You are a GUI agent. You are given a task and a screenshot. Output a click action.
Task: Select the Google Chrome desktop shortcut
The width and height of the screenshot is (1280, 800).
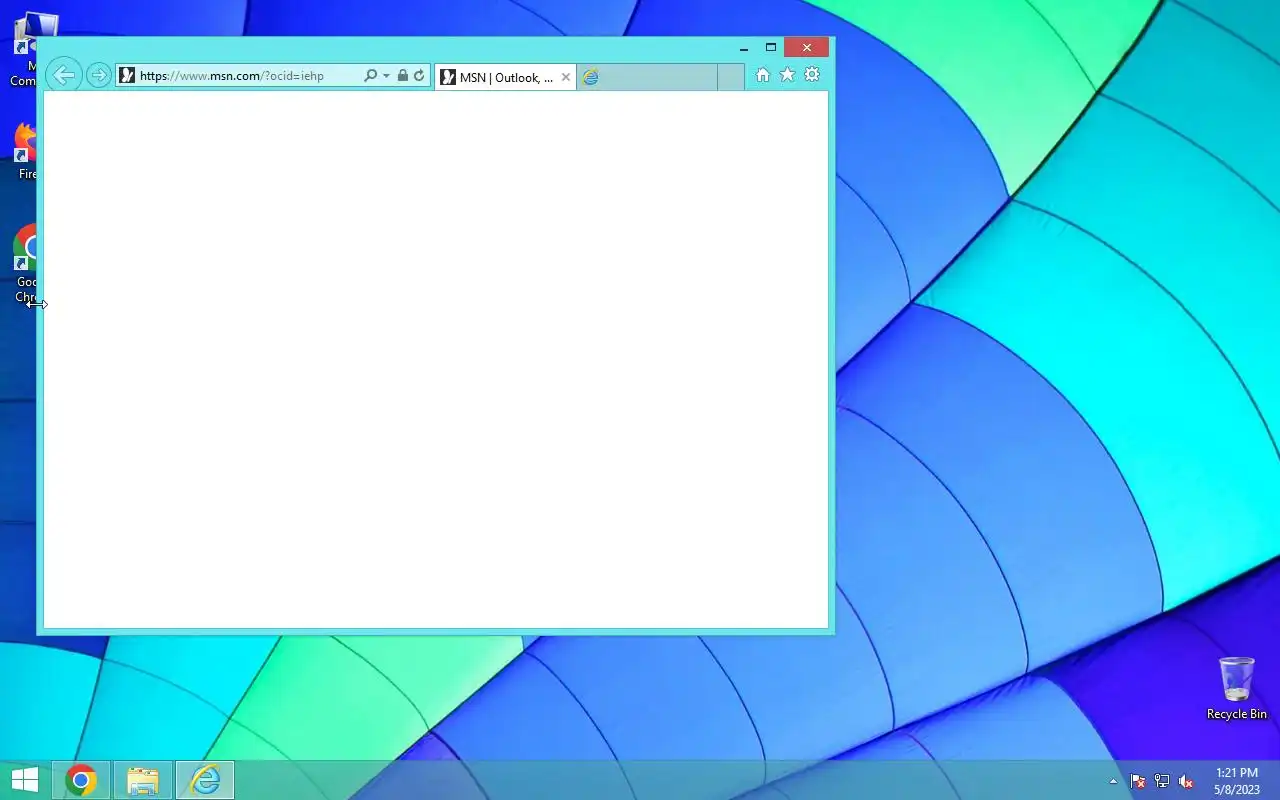point(26,264)
